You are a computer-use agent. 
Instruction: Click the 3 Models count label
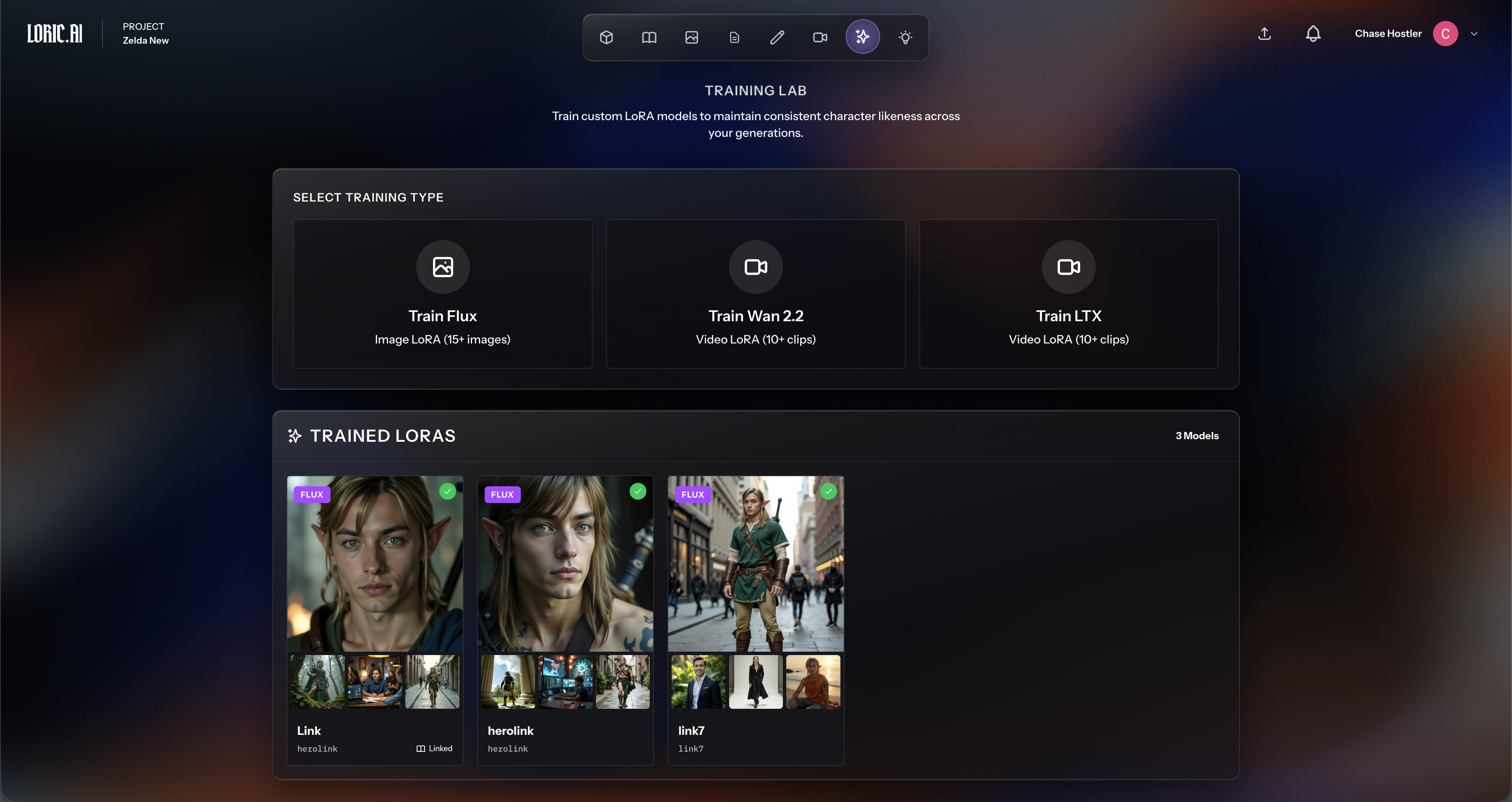pos(1197,436)
